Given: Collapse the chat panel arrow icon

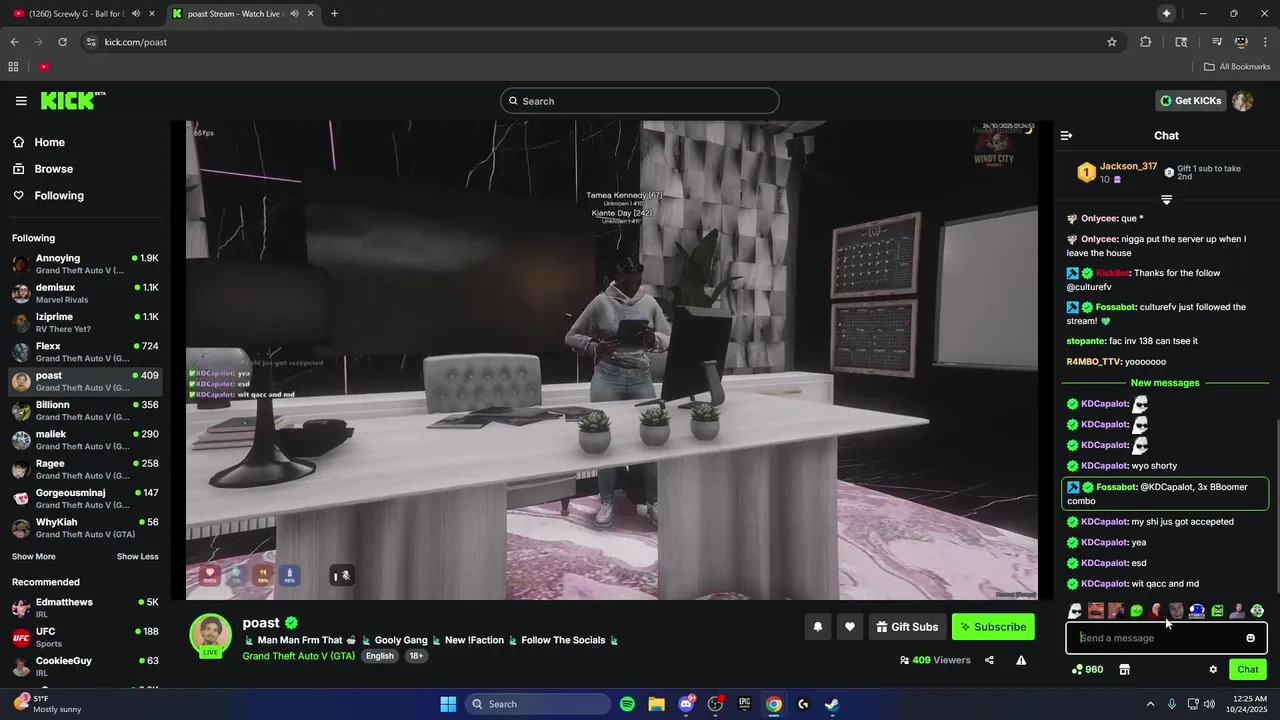Looking at the screenshot, I should (x=1066, y=135).
